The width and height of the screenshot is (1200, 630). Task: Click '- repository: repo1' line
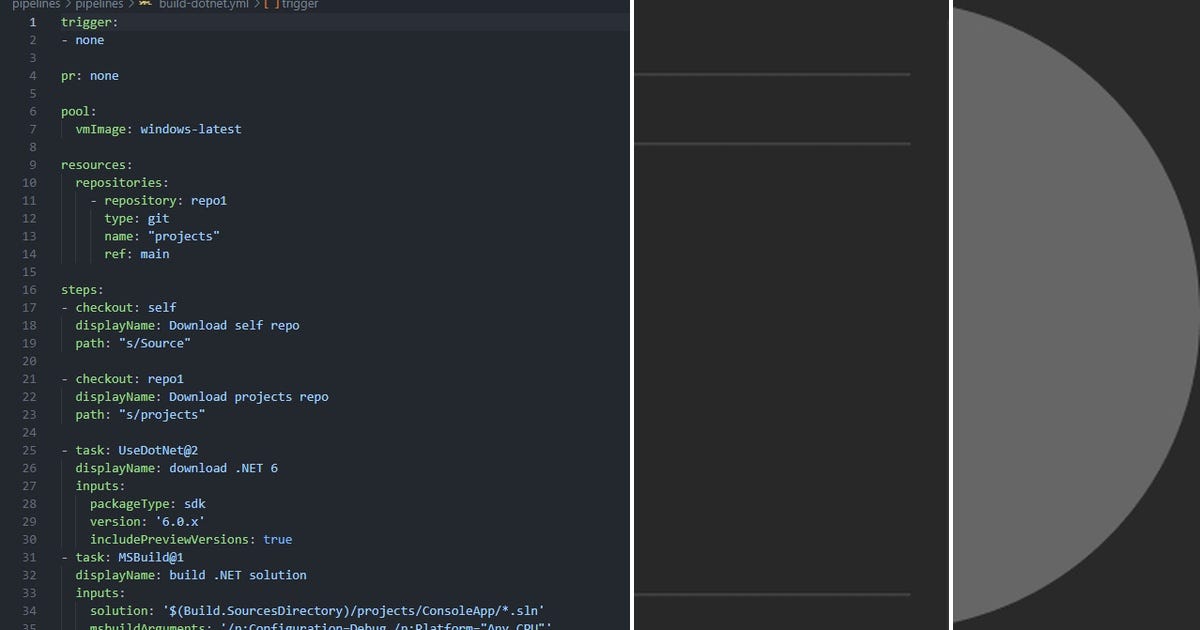(x=158, y=201)
